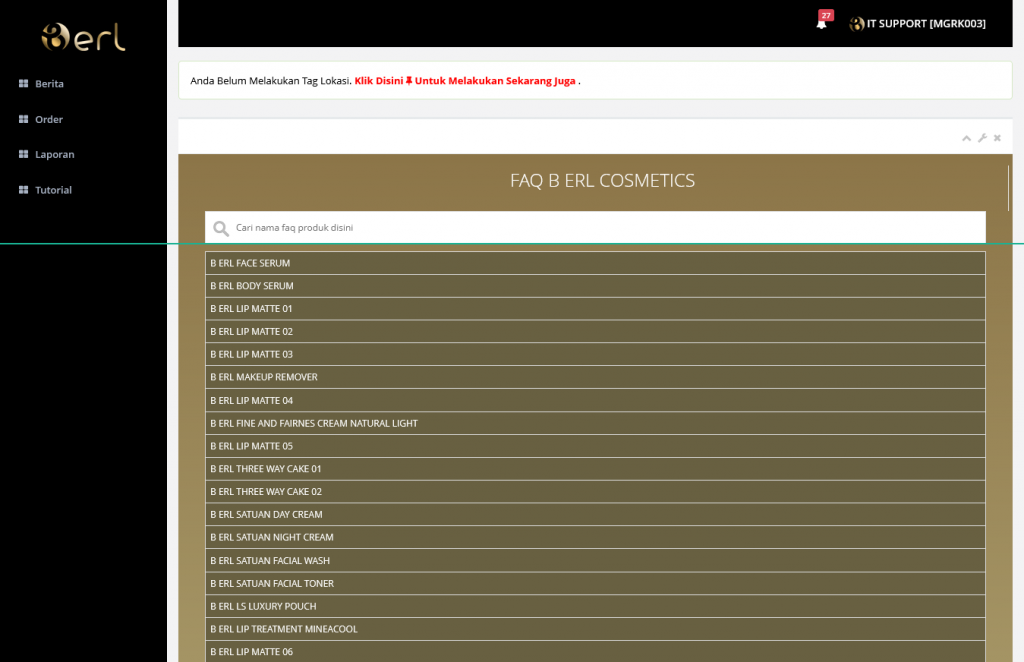
Task: Focus the FAQ product search field
Action: point(605,228)
